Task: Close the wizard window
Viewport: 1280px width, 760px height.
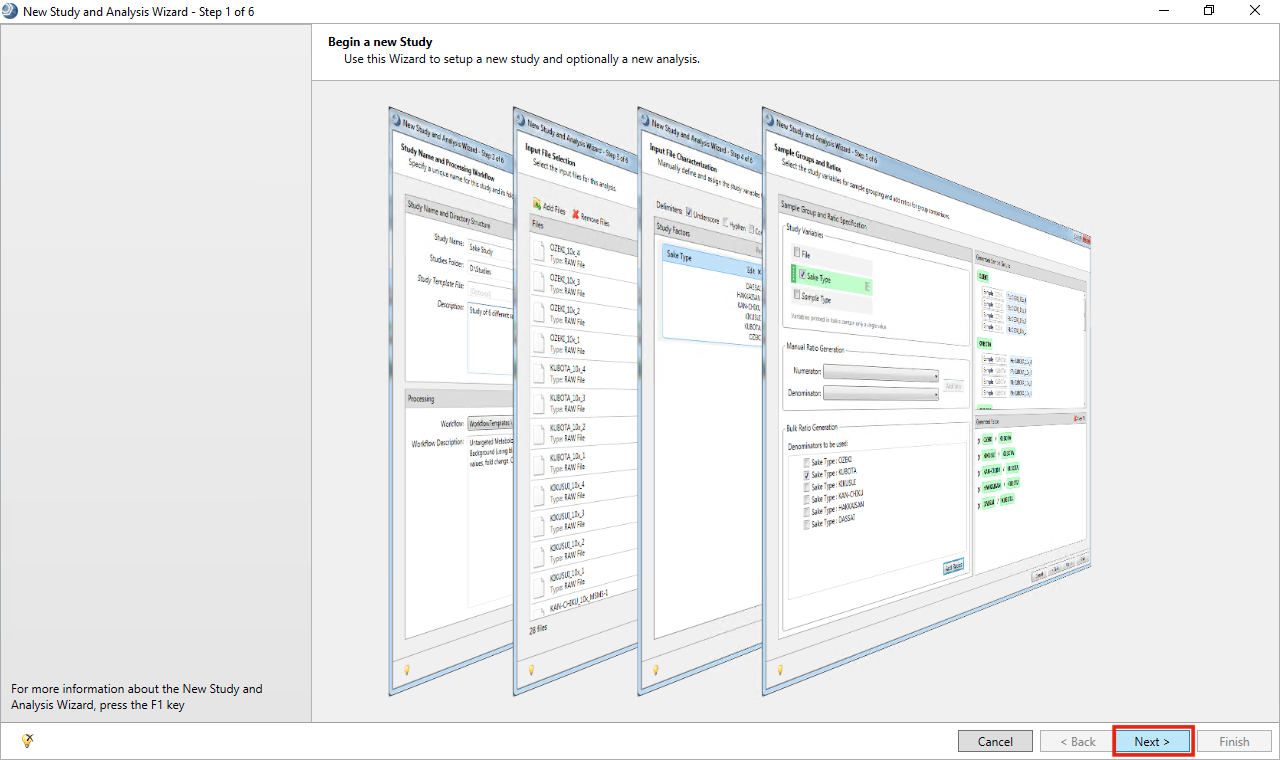Action: pos(1255,10)
